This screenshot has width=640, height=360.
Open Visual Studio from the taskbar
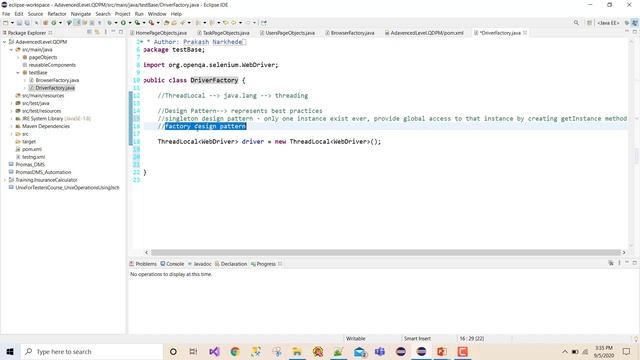pyautogui.click(x=214, y=351)
